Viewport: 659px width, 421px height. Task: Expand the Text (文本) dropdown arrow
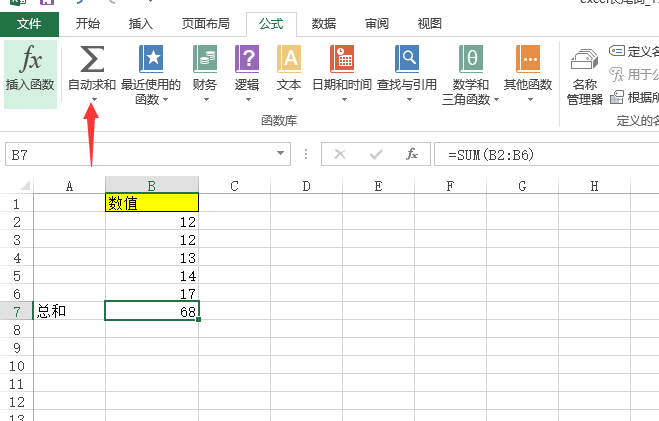[x=290, y=100]
